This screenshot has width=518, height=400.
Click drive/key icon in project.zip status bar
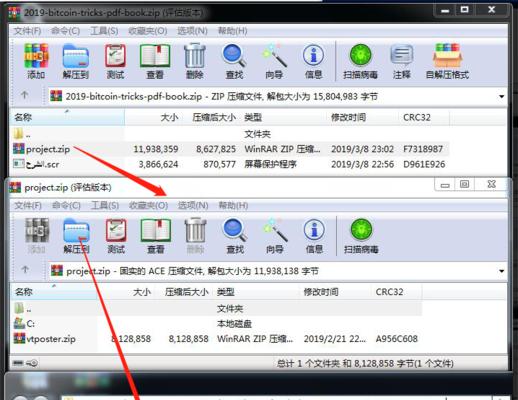32,363
